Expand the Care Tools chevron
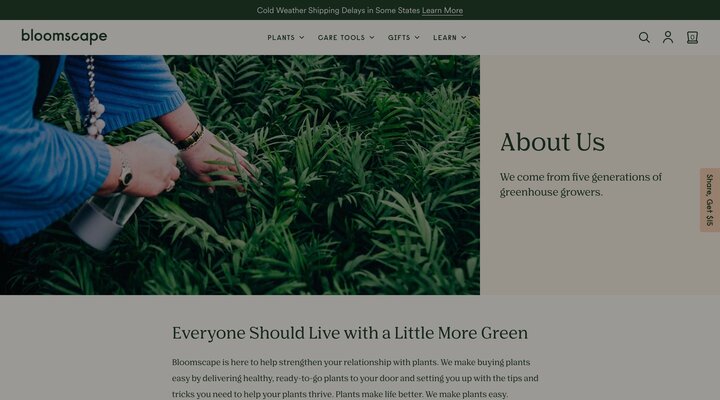Screen dimensions: 720x400 point(372,38)
